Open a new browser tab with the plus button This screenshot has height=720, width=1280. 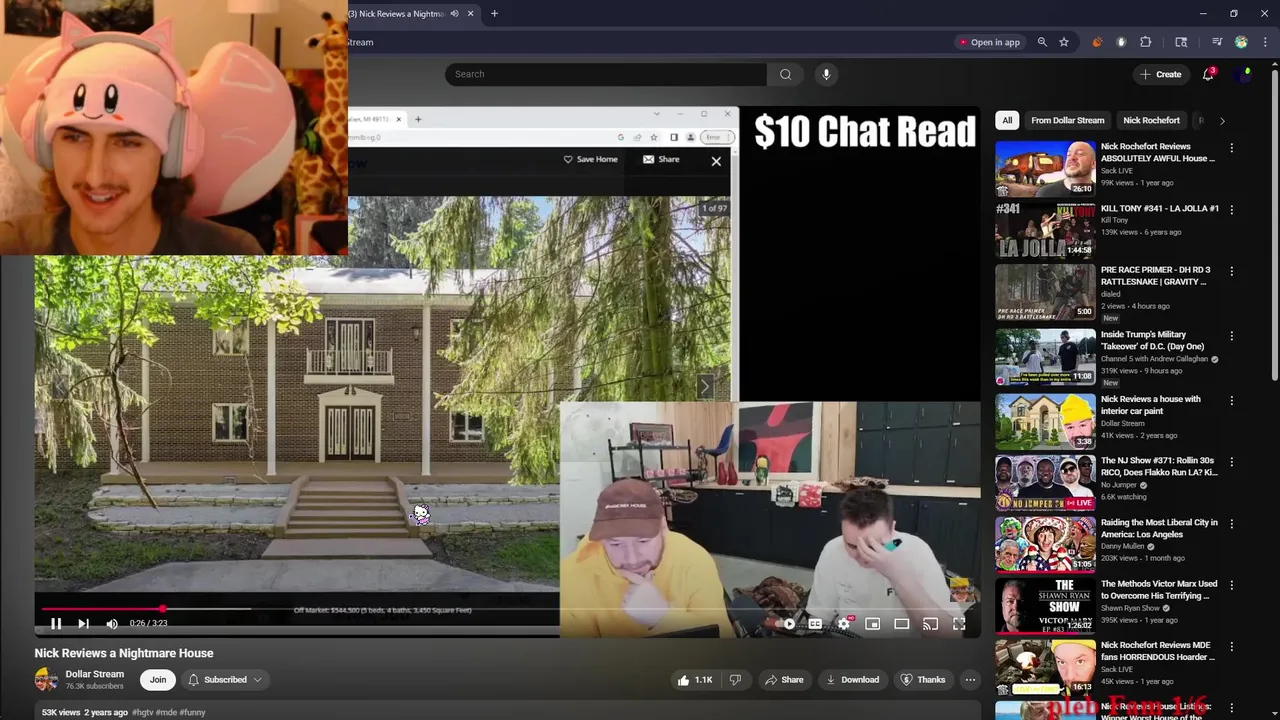point(494,14)
